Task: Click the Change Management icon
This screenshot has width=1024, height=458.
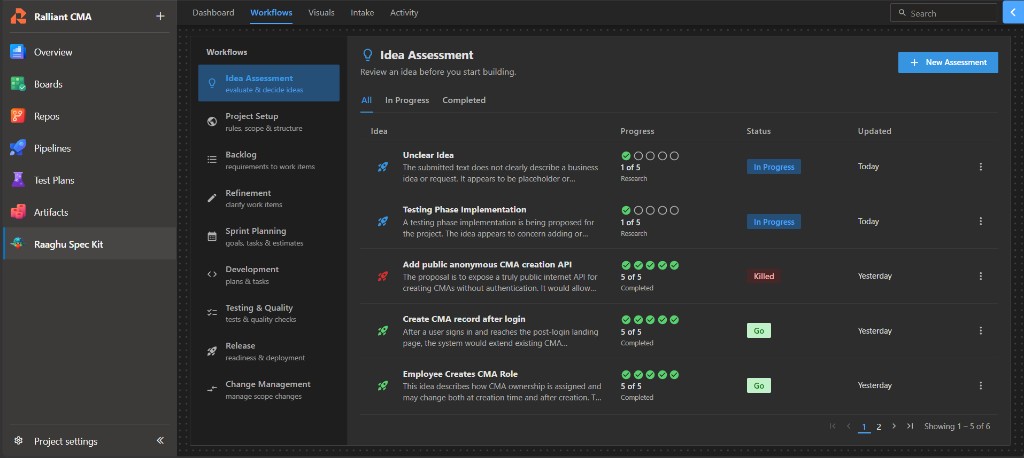Action: click(212, 389)
